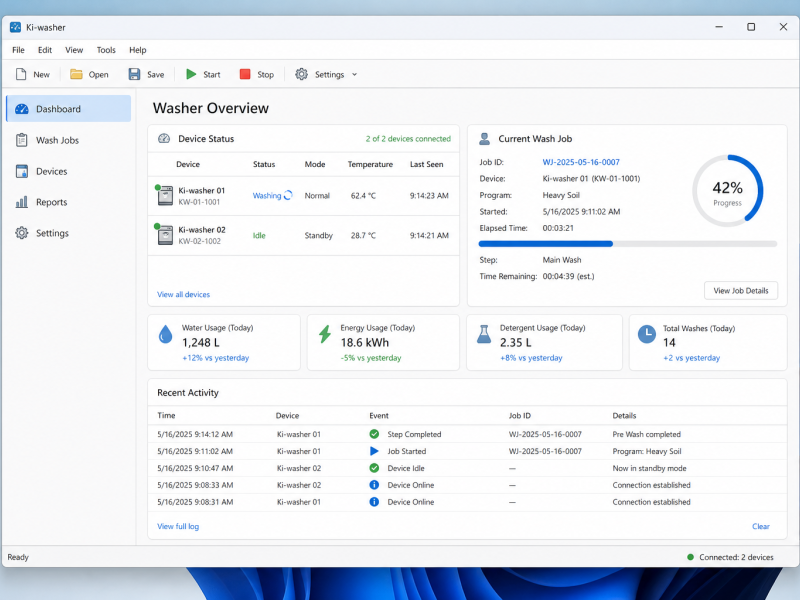
Task: Click the '+12% vs yesterday' water trend
Action: (x=216, y=358)
